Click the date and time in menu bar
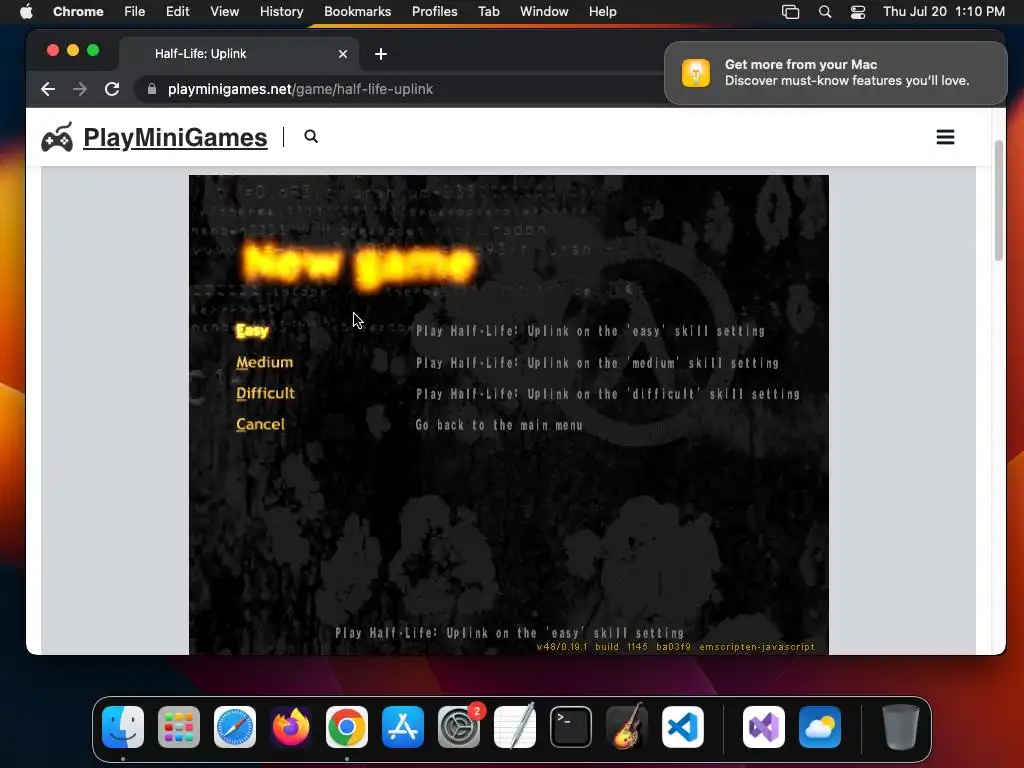The image size is (1024, 768). [x=944, y=12]
